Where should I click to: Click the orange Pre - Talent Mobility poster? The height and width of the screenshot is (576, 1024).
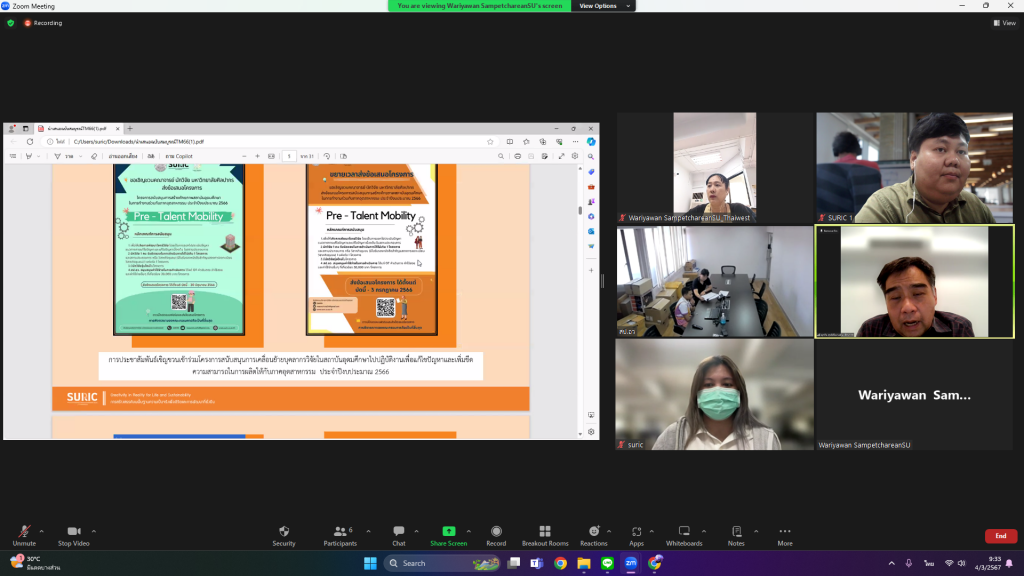point(372,249)
